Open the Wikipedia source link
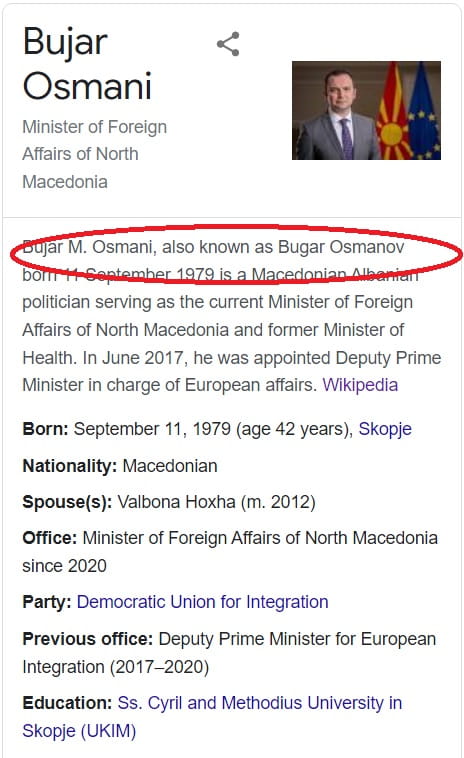This screenshot has height=758, width=464. tap(360, 385)
